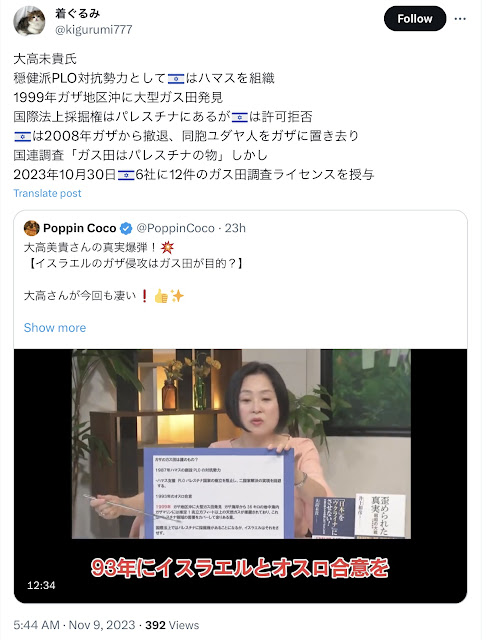This screenshot has height=640, width=498.
Task: Open the 5:44 AM · Nov 9, 2023 timestamp
Action: [74, 625]
